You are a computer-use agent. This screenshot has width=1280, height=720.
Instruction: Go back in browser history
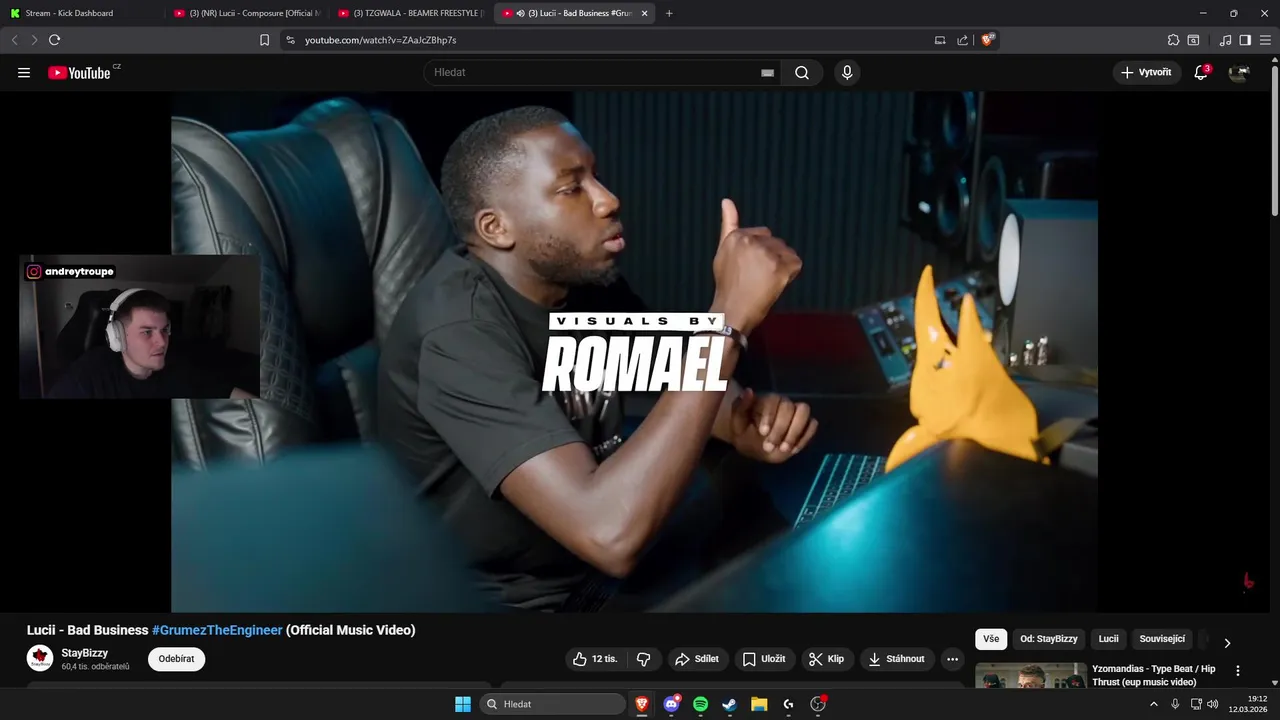coord(14,40)
